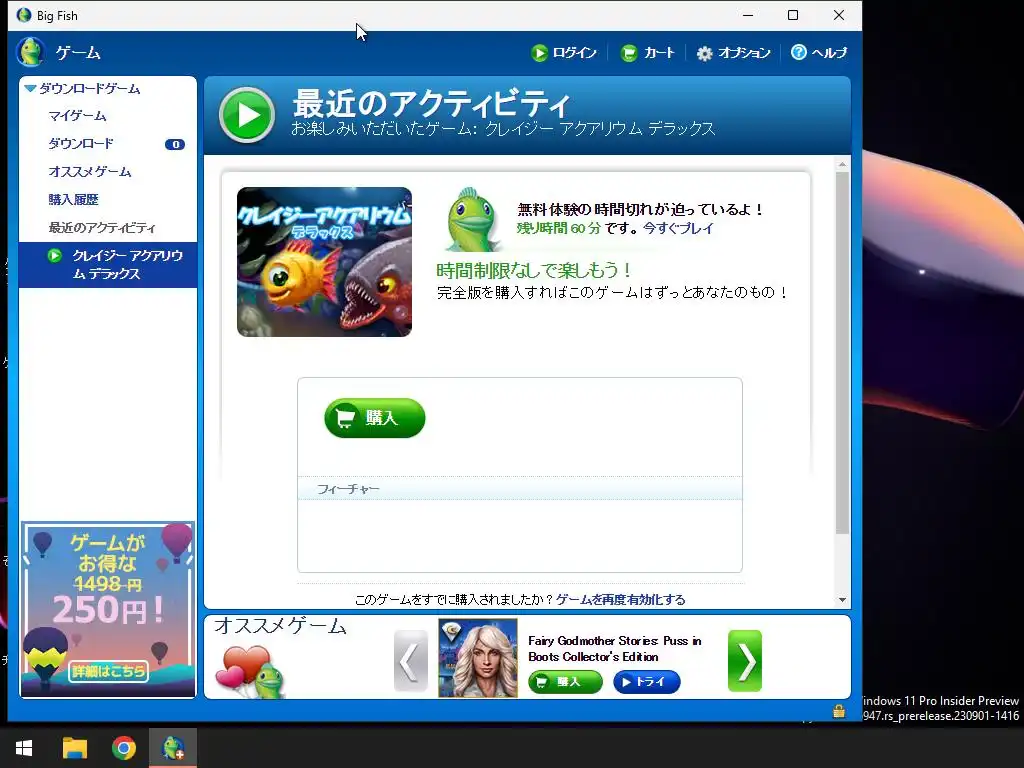Click the Big Fish logo beside ゲーム

30,52
